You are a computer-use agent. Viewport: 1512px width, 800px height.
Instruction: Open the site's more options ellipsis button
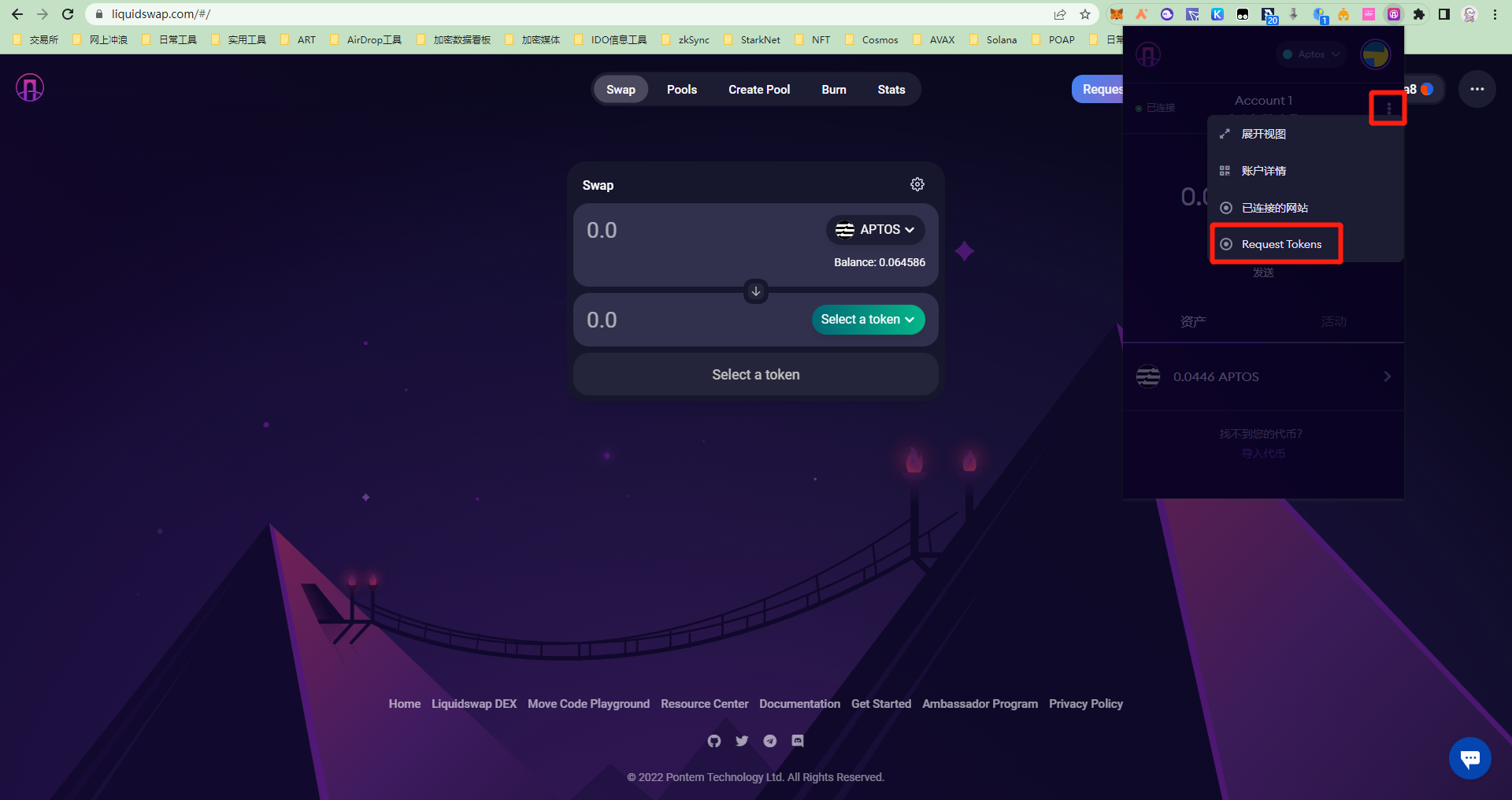pos(1477,89)
